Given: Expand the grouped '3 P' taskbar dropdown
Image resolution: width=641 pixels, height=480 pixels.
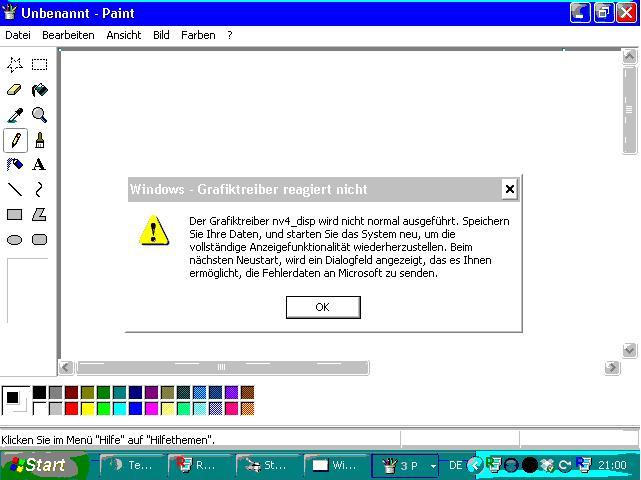Looking at the screenshot, I should [433, 466].
